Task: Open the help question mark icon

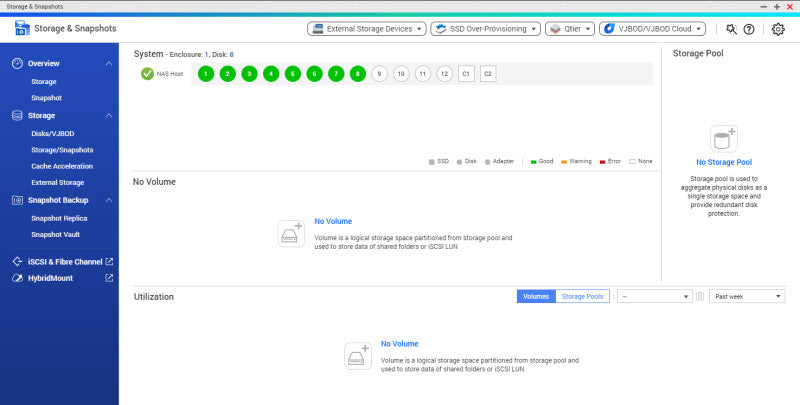Action: tap(749, 29)
